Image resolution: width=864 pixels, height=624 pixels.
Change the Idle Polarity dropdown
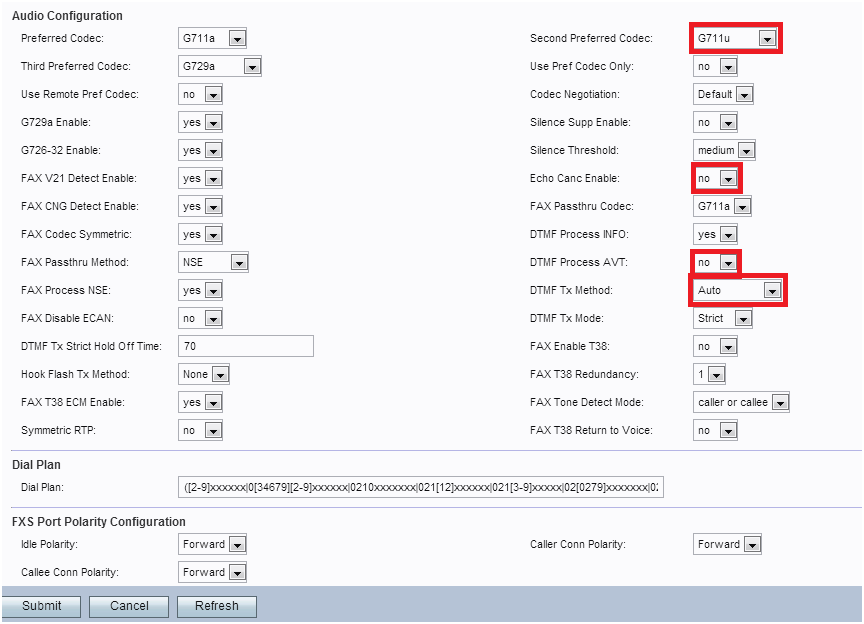pyautogui.click(x=212, y=544)
